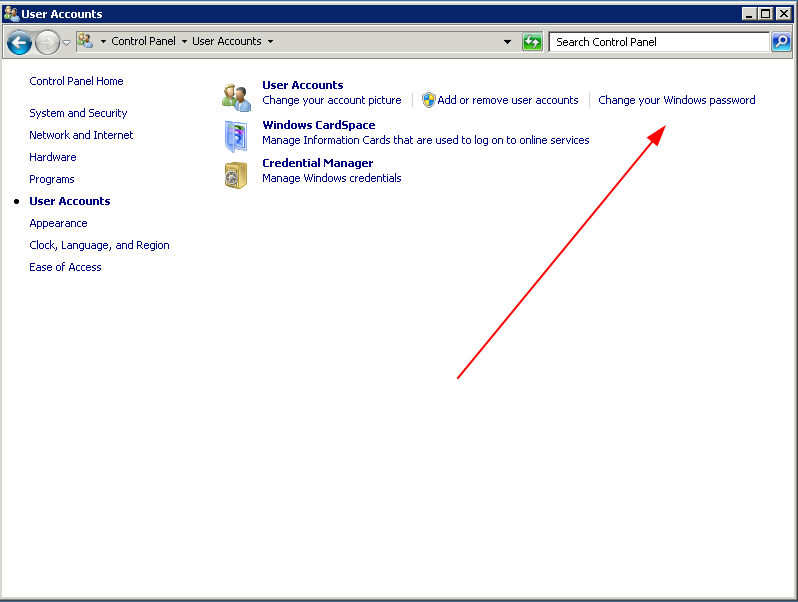Open the Credential Manager heading link
Screen dimensions: 798x602
pos(318,163)
